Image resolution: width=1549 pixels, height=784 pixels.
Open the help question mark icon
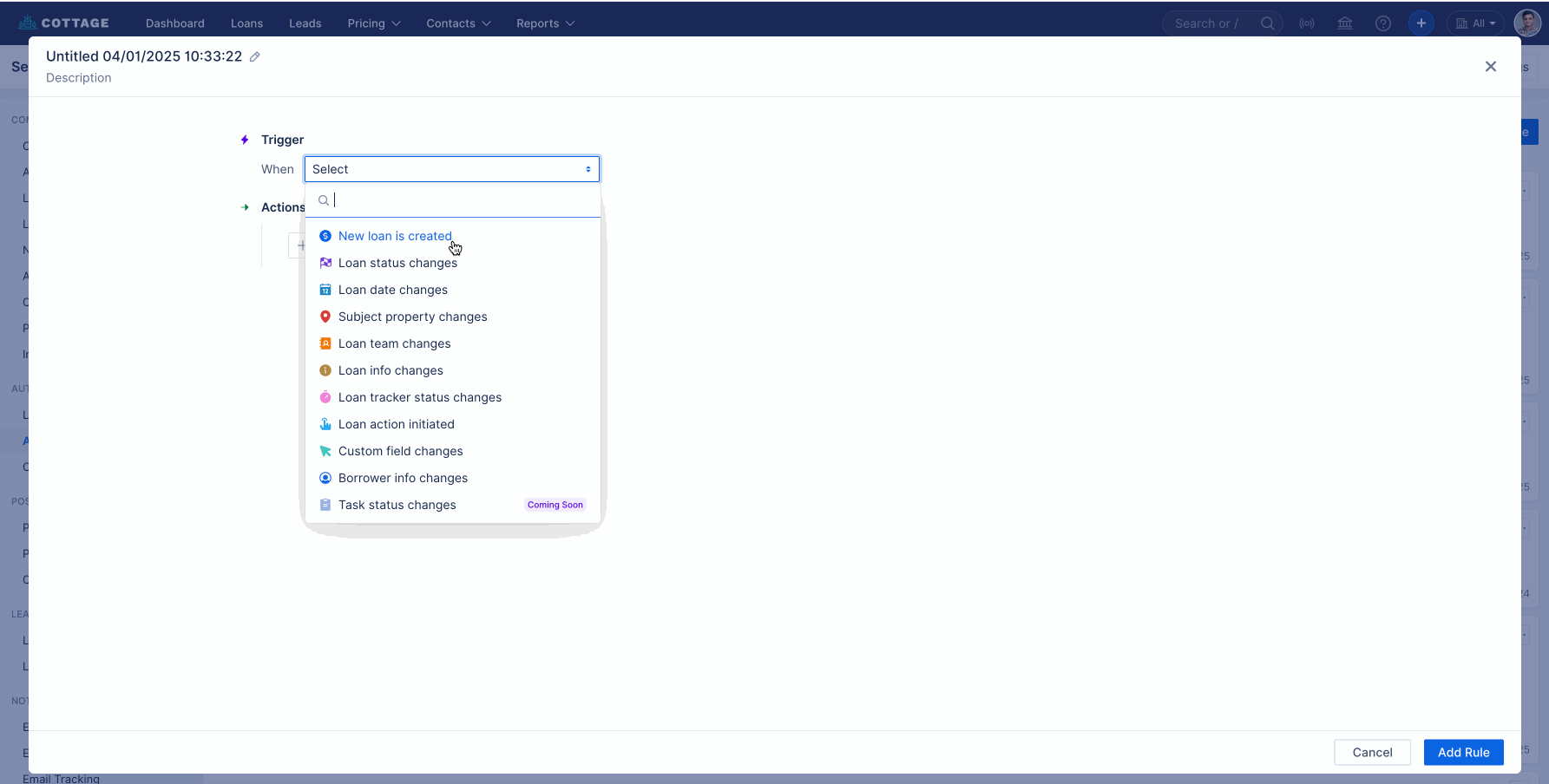click(1383, 23)
